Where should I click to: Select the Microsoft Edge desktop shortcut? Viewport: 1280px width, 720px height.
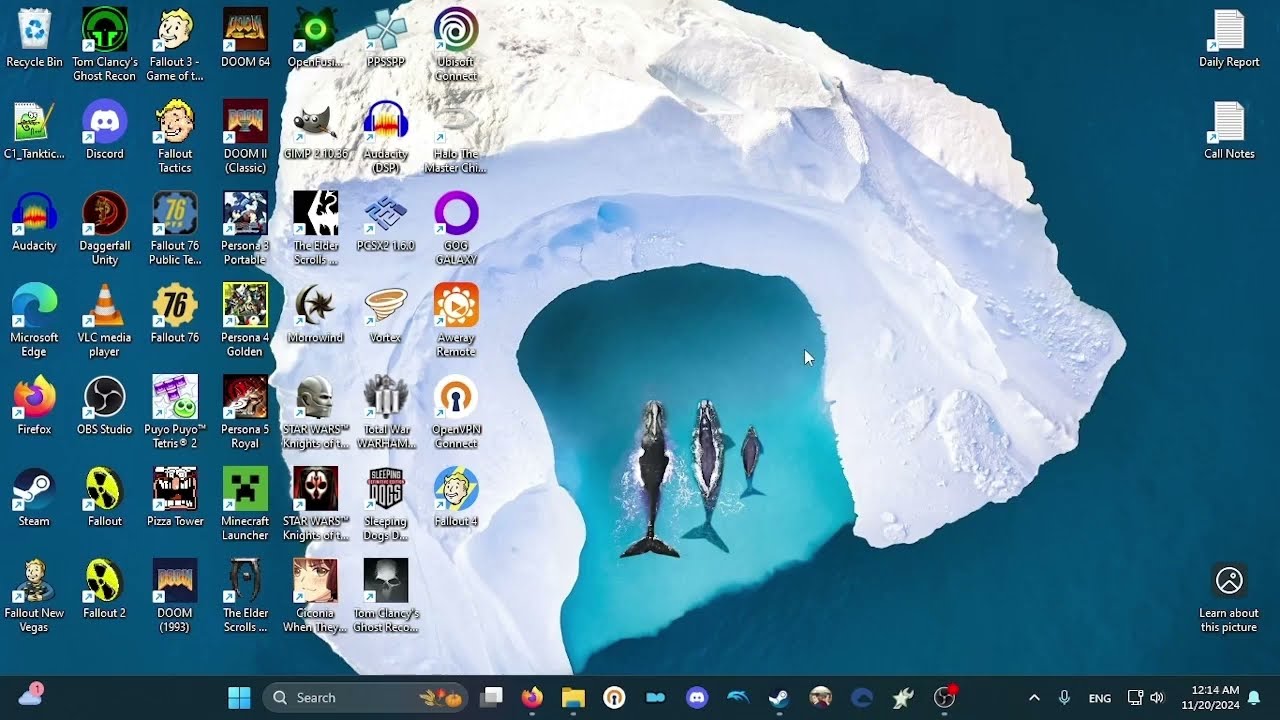pos(34,321)
